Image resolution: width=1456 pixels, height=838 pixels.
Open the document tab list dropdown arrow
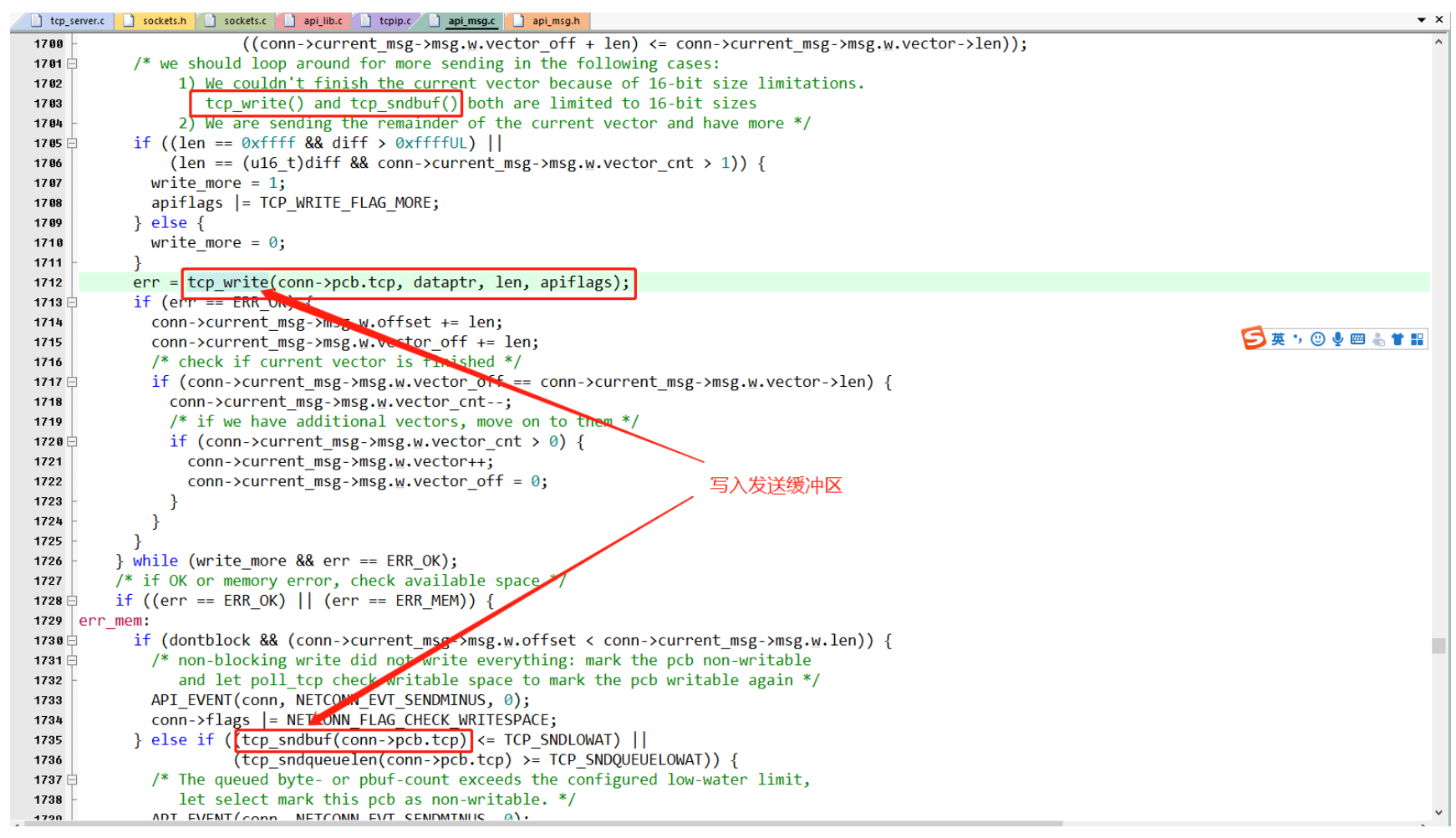(x=1422, y=20)
